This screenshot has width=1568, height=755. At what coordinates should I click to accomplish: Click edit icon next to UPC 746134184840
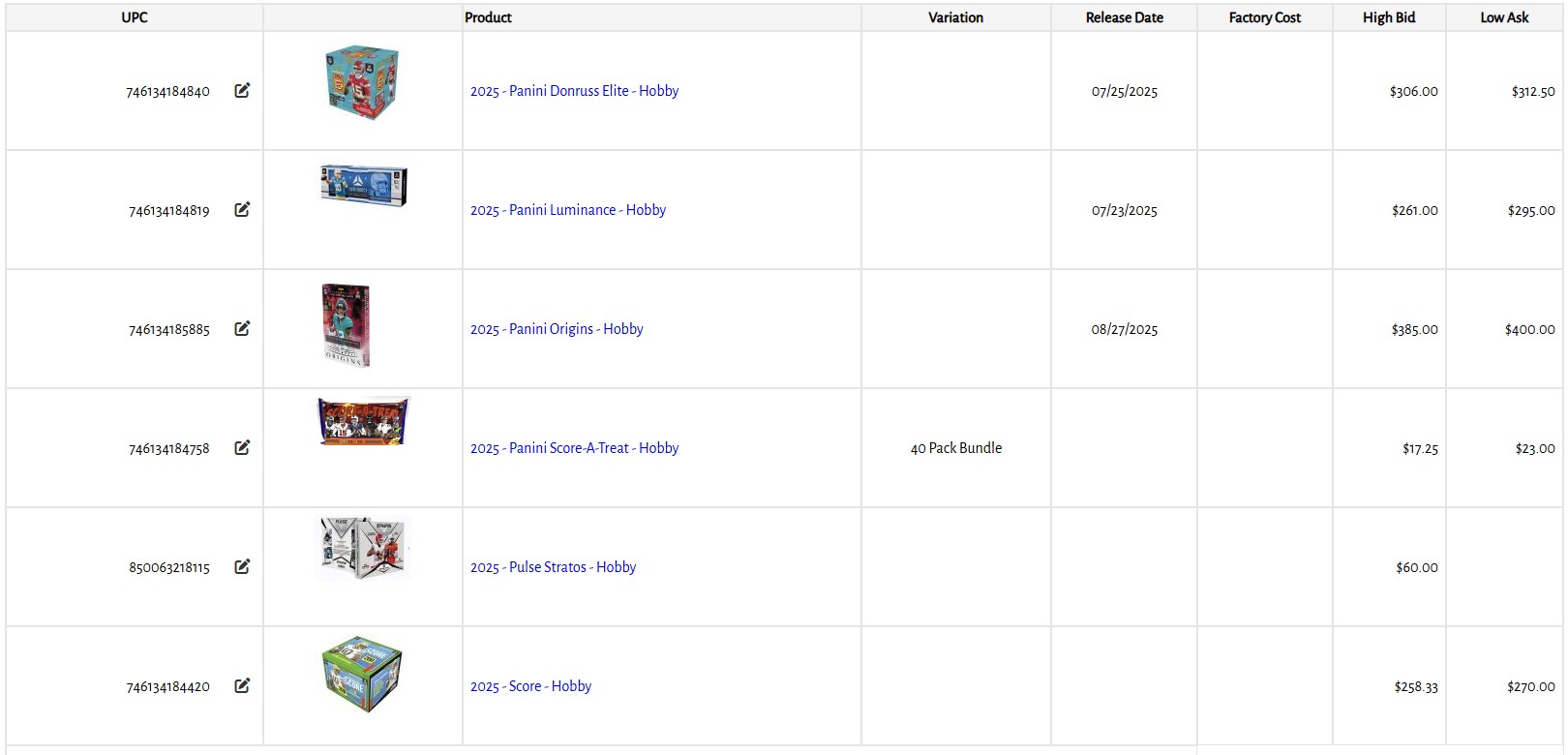[x=242, y=90]
